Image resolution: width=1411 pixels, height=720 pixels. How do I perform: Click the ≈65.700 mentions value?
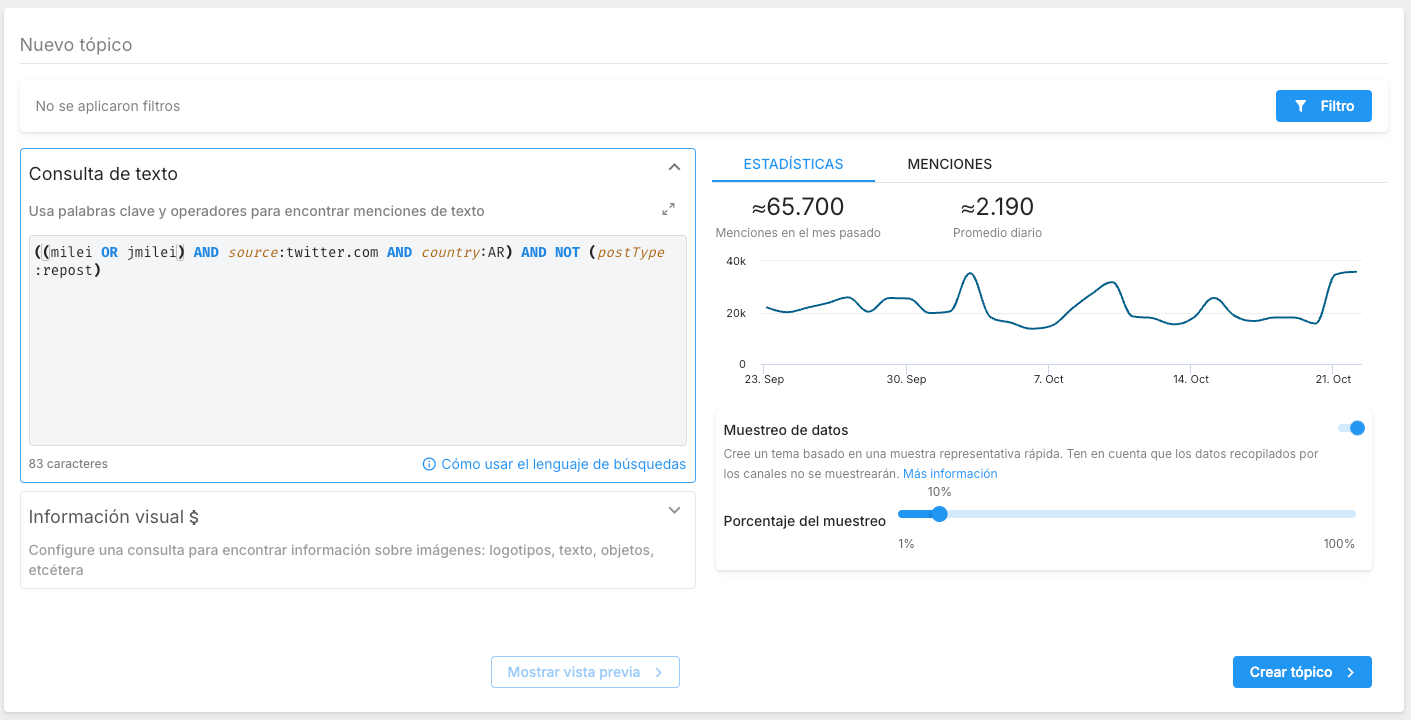coord(798,207)
